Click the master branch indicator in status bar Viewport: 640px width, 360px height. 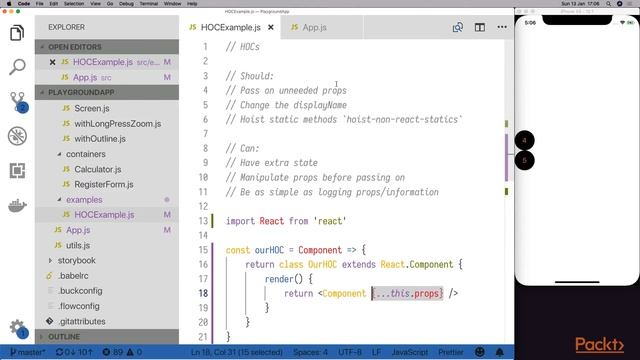[x=27, y=352]
